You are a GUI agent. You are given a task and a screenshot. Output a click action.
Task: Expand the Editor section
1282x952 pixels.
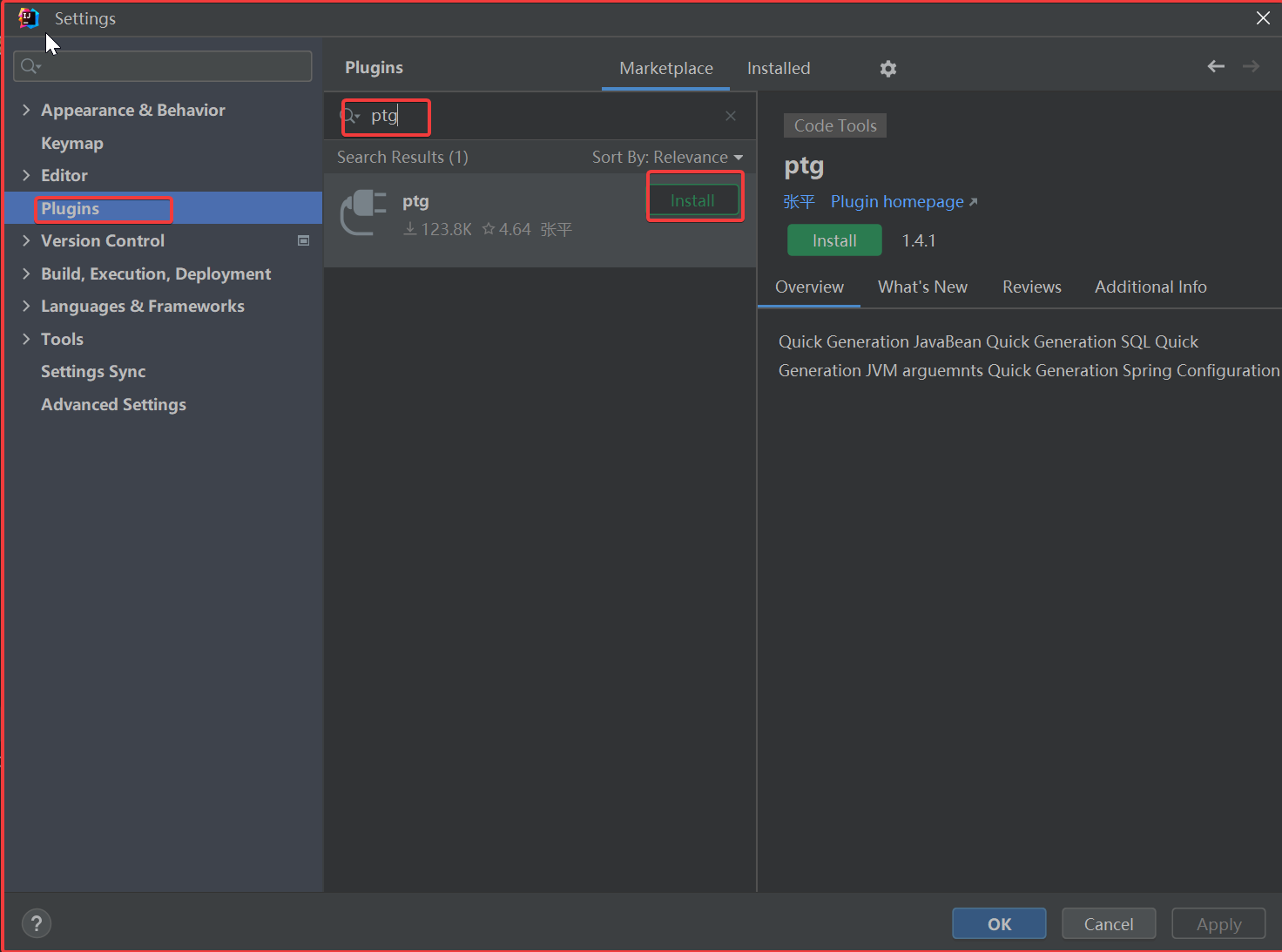click(26, 175)
